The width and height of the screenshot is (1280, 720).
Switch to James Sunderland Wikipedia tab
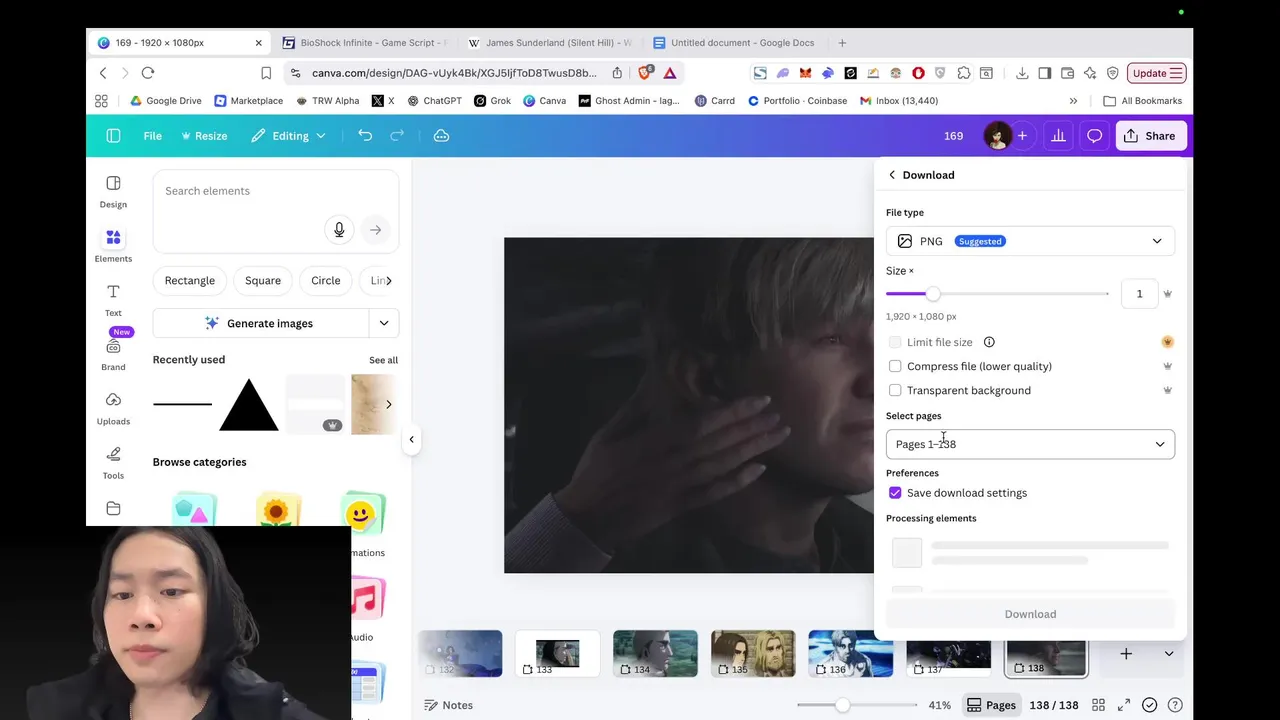coord(550,43)
